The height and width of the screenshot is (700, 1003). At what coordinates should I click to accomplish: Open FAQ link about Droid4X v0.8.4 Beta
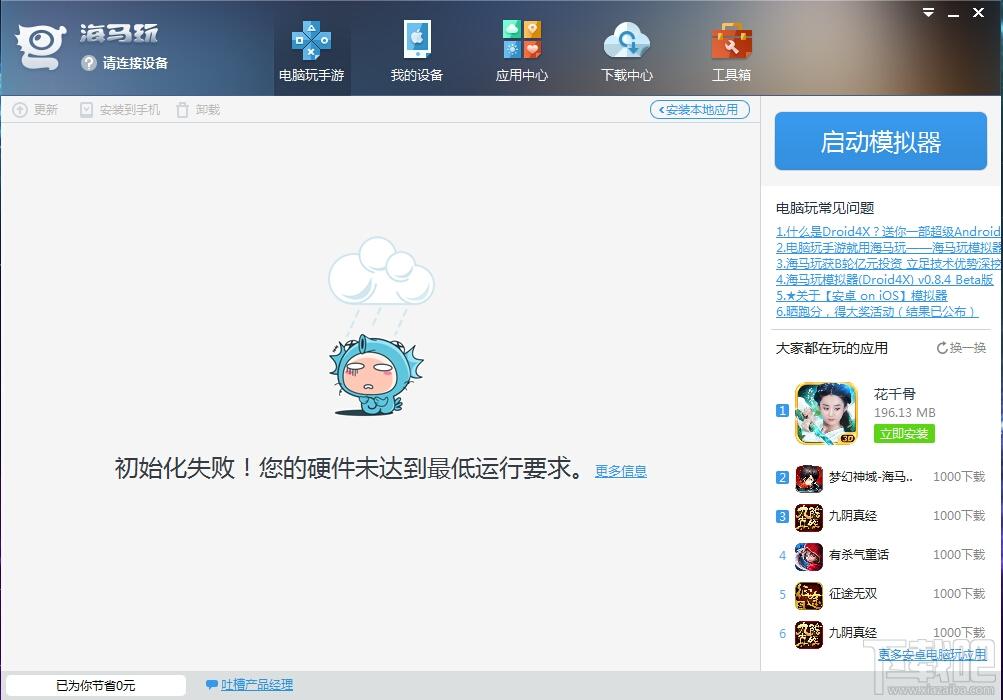click(x=884, y=280)
